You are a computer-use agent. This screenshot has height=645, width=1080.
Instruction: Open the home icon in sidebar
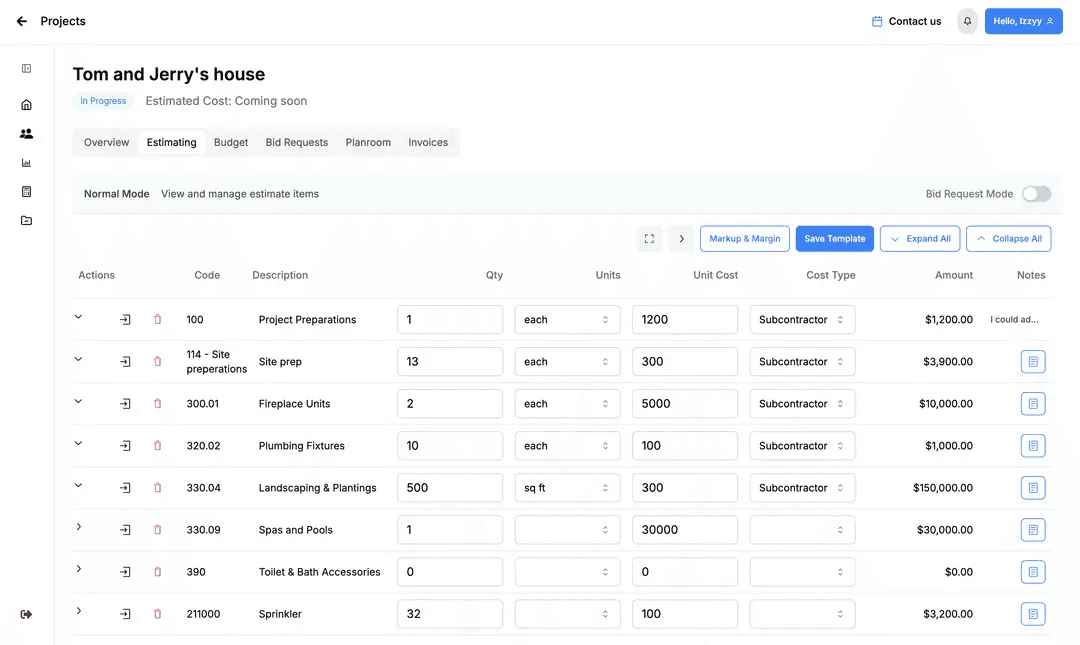[x=27, y=105]
